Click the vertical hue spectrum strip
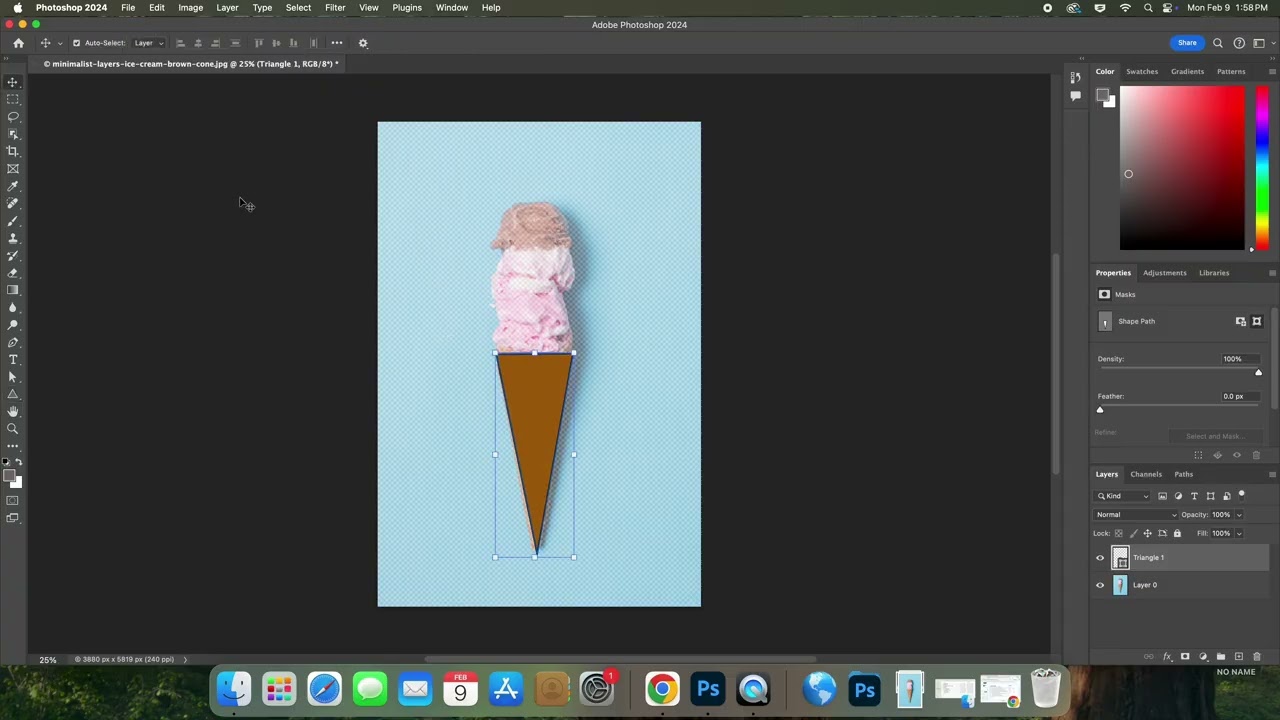Viewport: 1280px width, 720px height. coord(1262,168)
